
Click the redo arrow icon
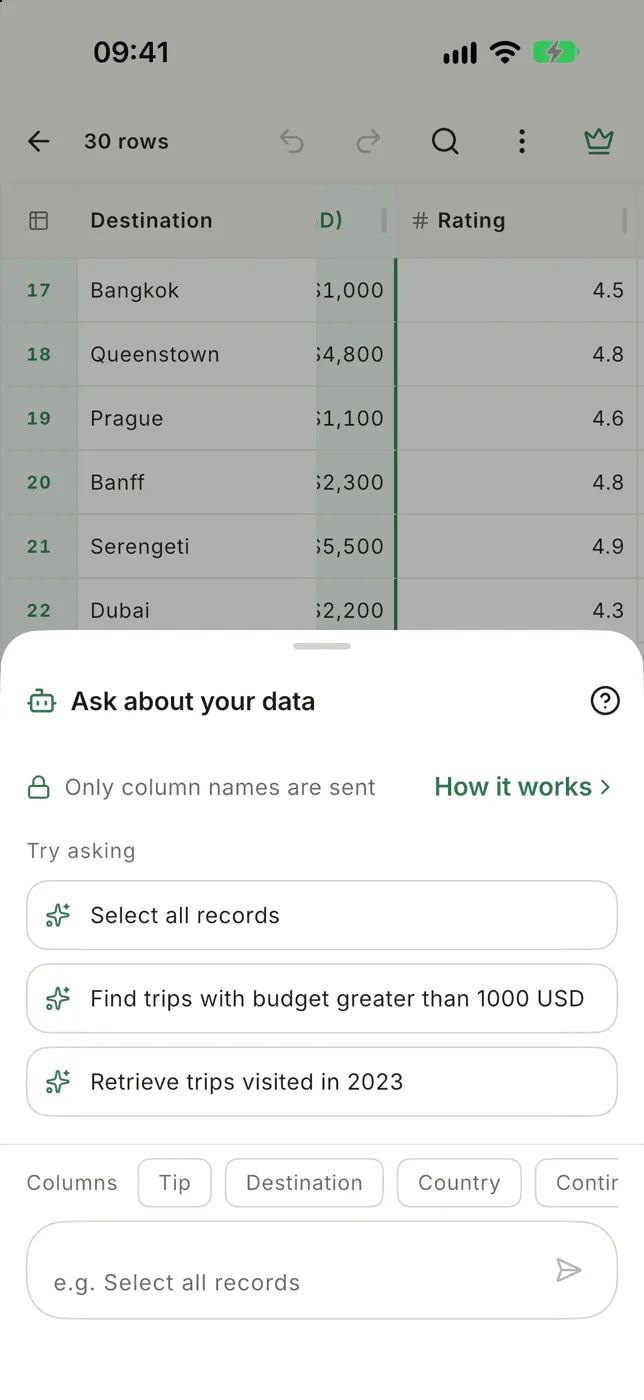click(368, 142)
